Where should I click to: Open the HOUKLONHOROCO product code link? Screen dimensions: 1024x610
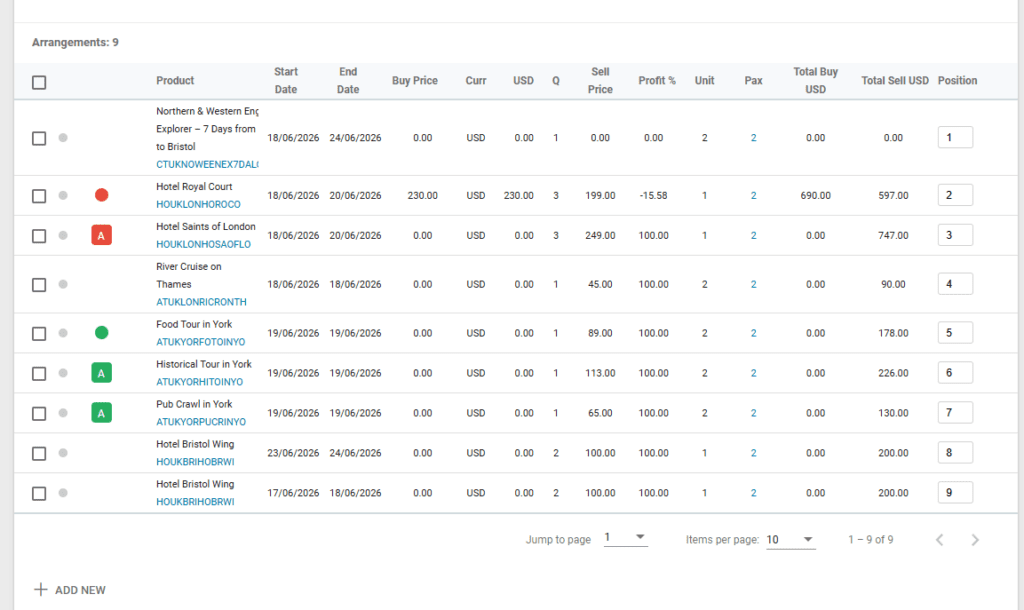(198, 204)
